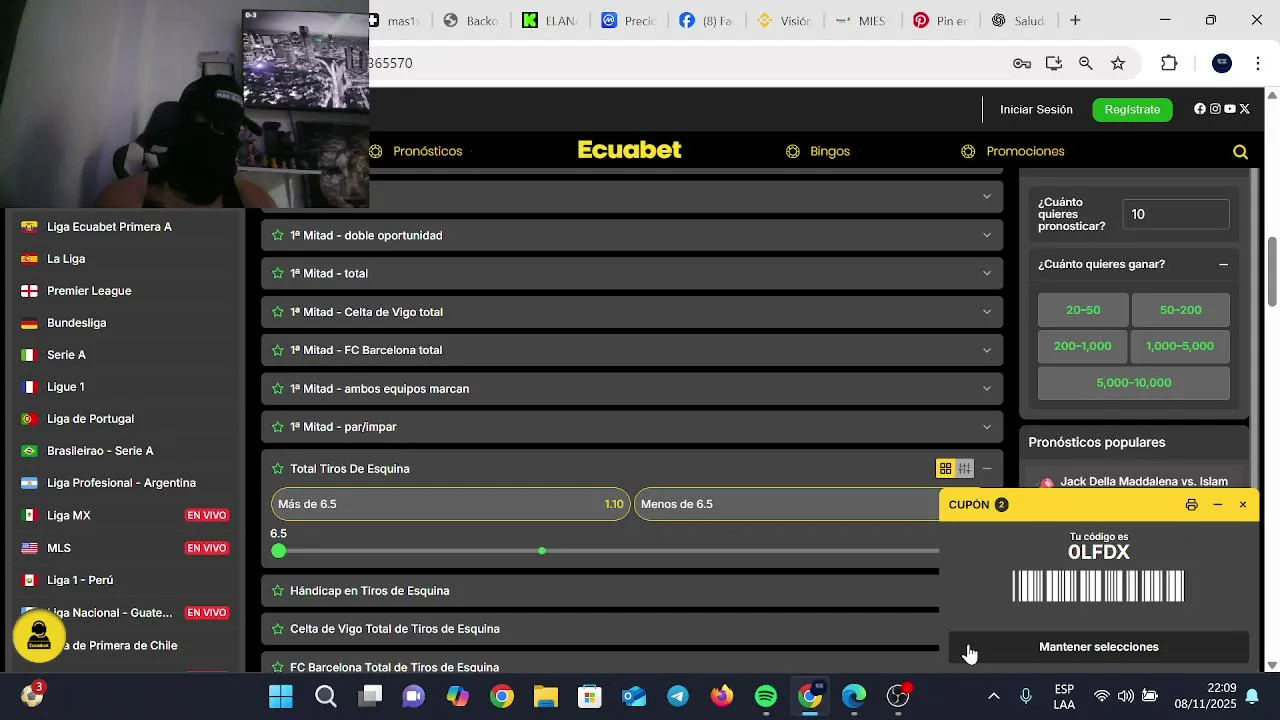Favorite 'Hándicap en Tiros de Esquina' star
Viewport: 1280px width, 720px height.
click(x=278, y=591)
